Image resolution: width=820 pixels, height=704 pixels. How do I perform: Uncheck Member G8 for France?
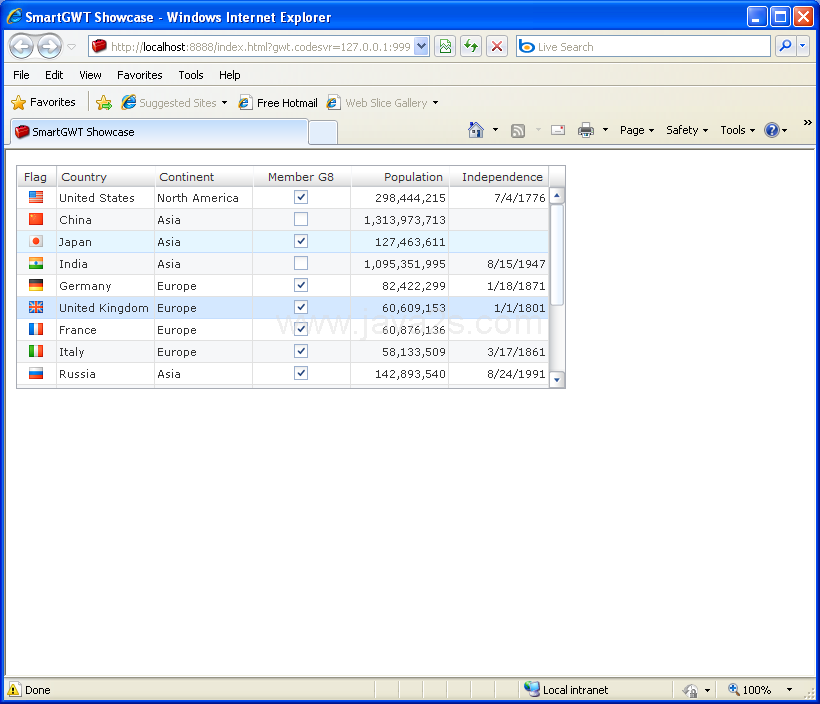click(301, 329)
